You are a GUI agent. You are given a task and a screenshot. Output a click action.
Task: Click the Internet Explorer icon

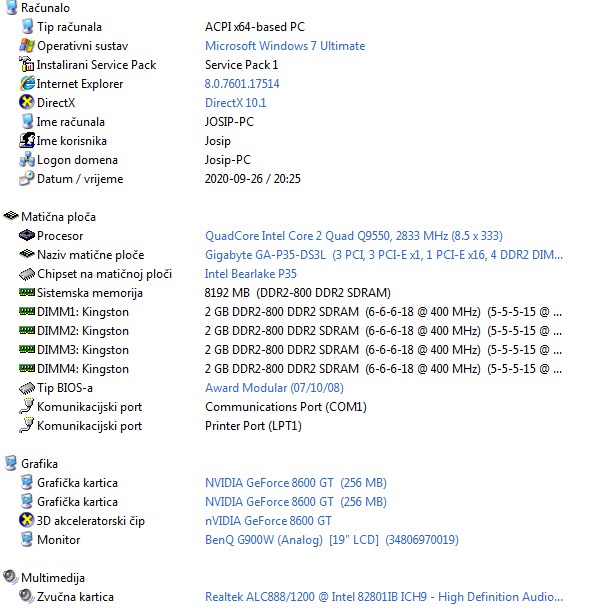coord(27,83)
